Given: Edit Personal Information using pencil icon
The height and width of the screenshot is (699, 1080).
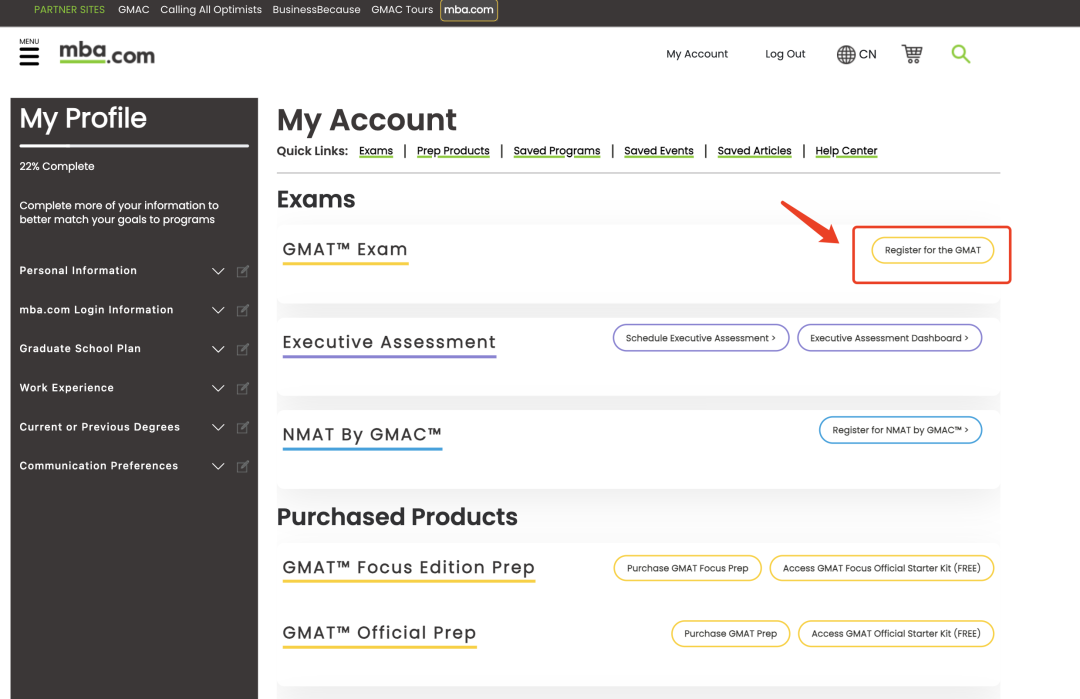Looking at the screenshot, I should point(243,271).
